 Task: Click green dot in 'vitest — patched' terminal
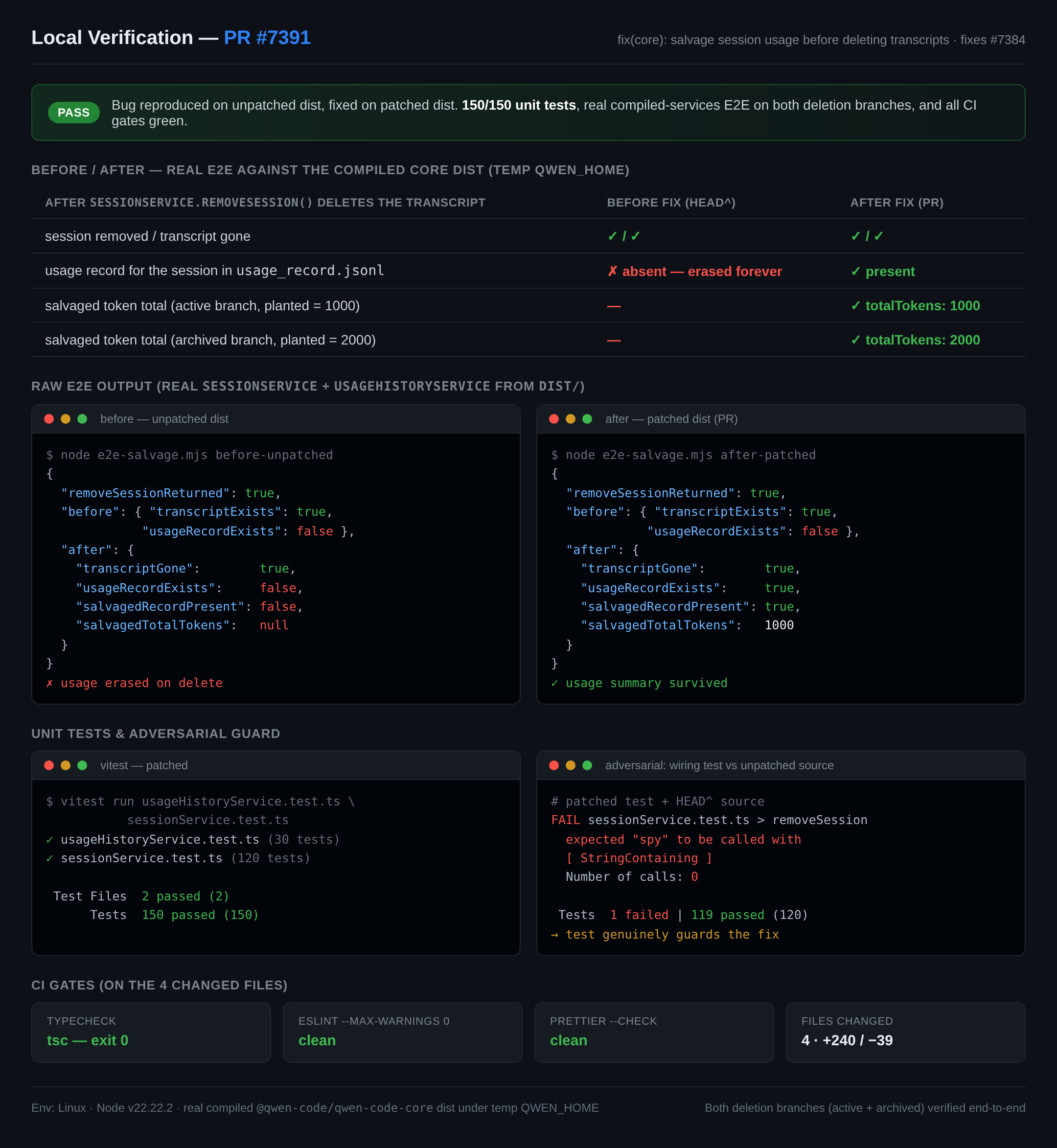[82, 765]
